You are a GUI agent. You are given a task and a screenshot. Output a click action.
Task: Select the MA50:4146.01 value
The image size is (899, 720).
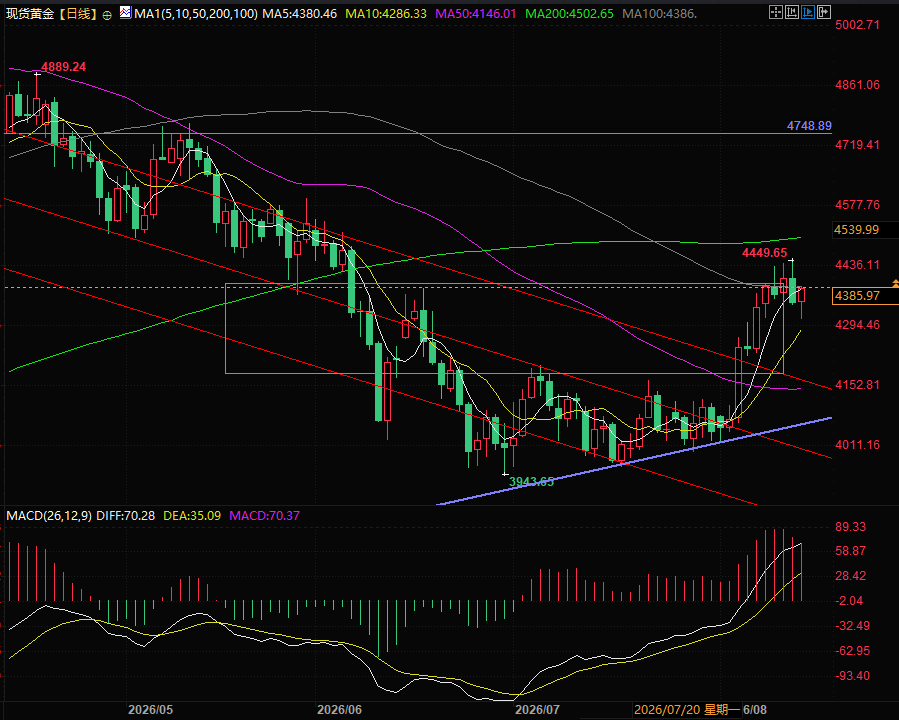(476, 13)
